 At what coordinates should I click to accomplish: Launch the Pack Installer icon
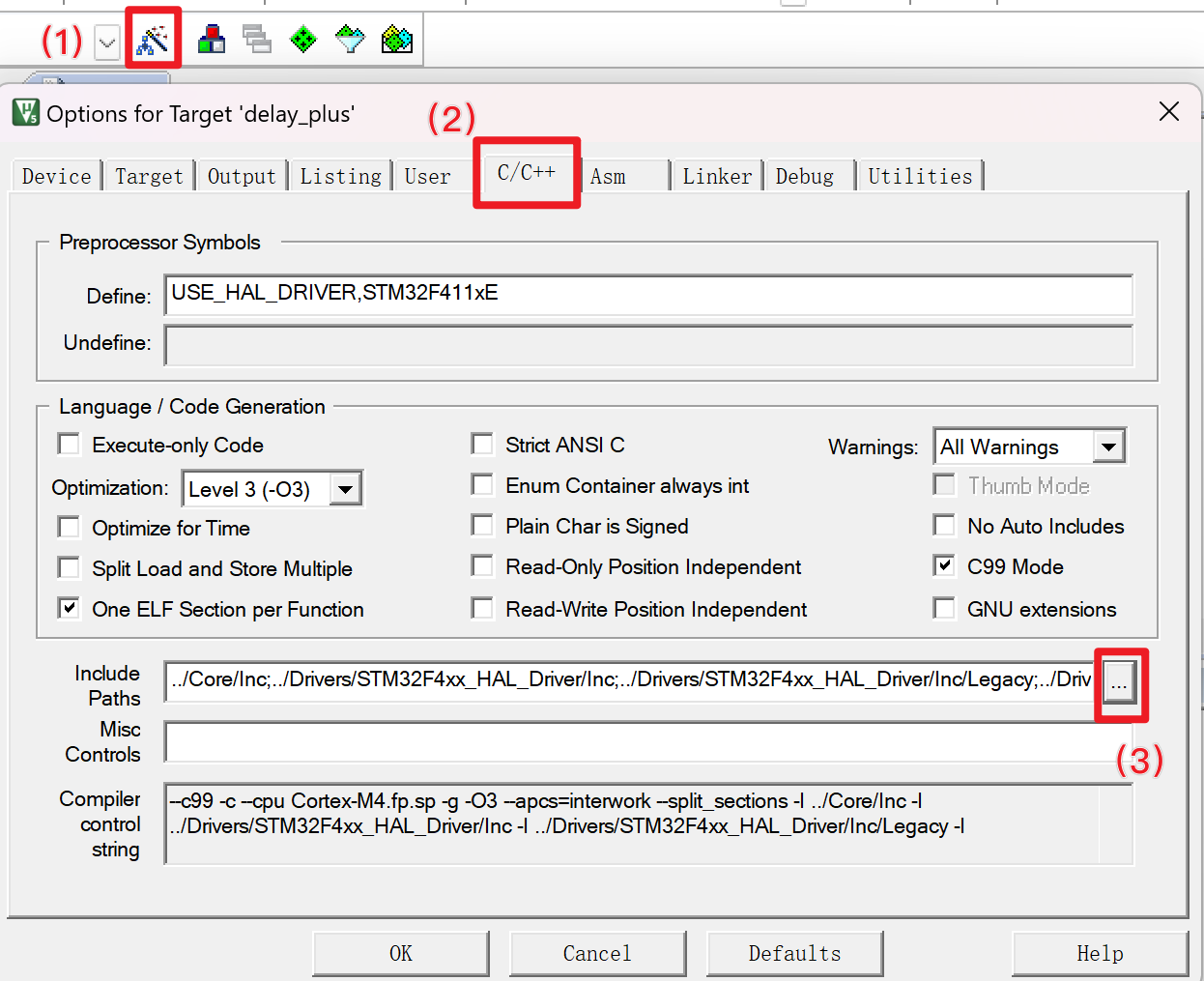pos(397,40)
